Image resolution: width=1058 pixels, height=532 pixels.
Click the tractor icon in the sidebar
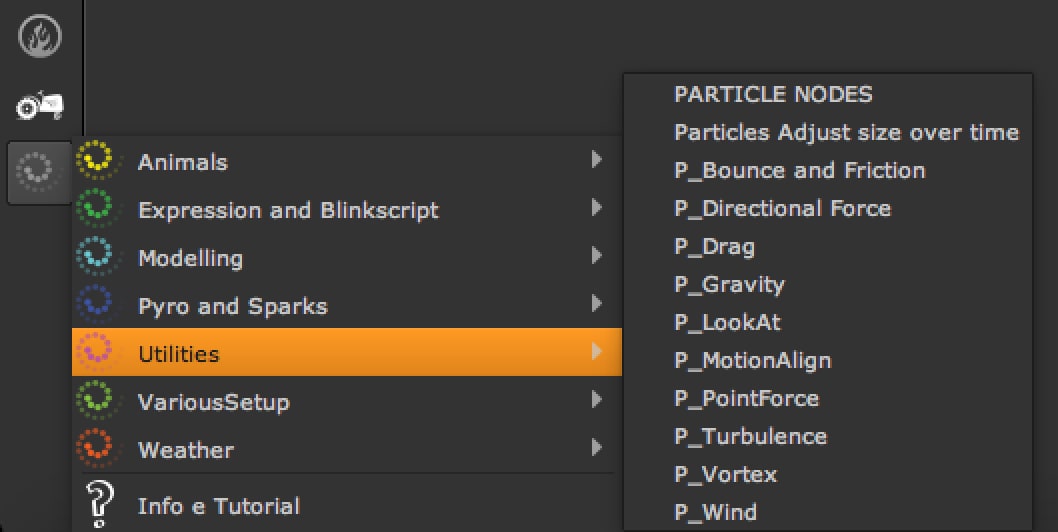(40, 104)
